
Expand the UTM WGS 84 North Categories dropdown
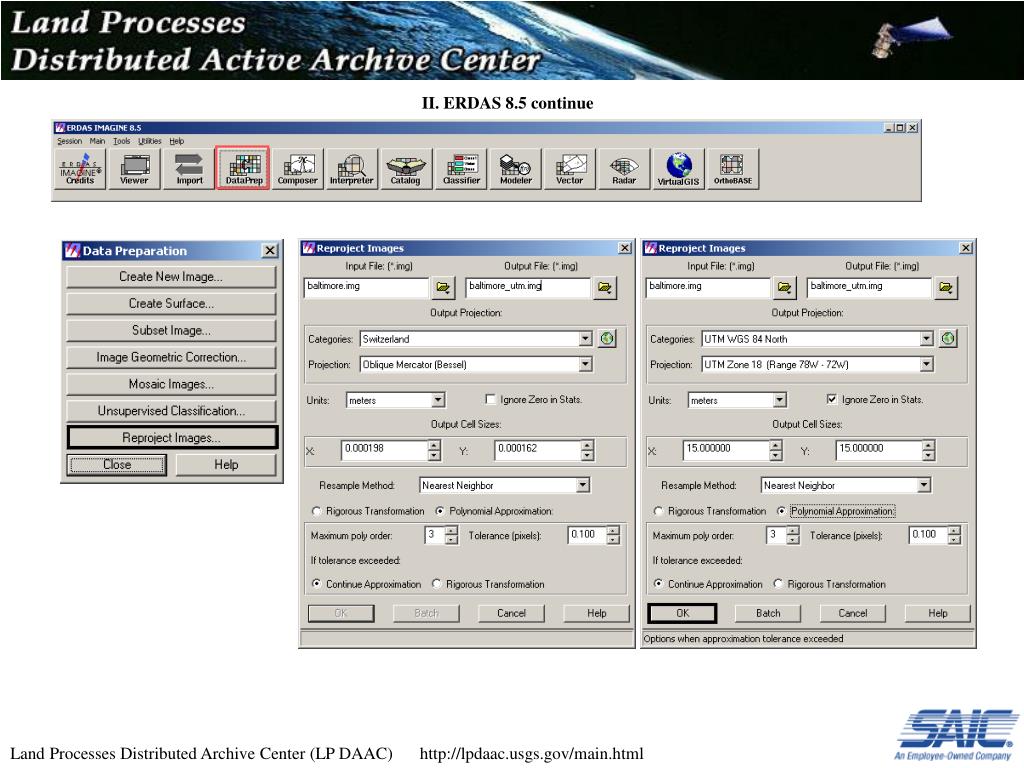click(927, 339)
